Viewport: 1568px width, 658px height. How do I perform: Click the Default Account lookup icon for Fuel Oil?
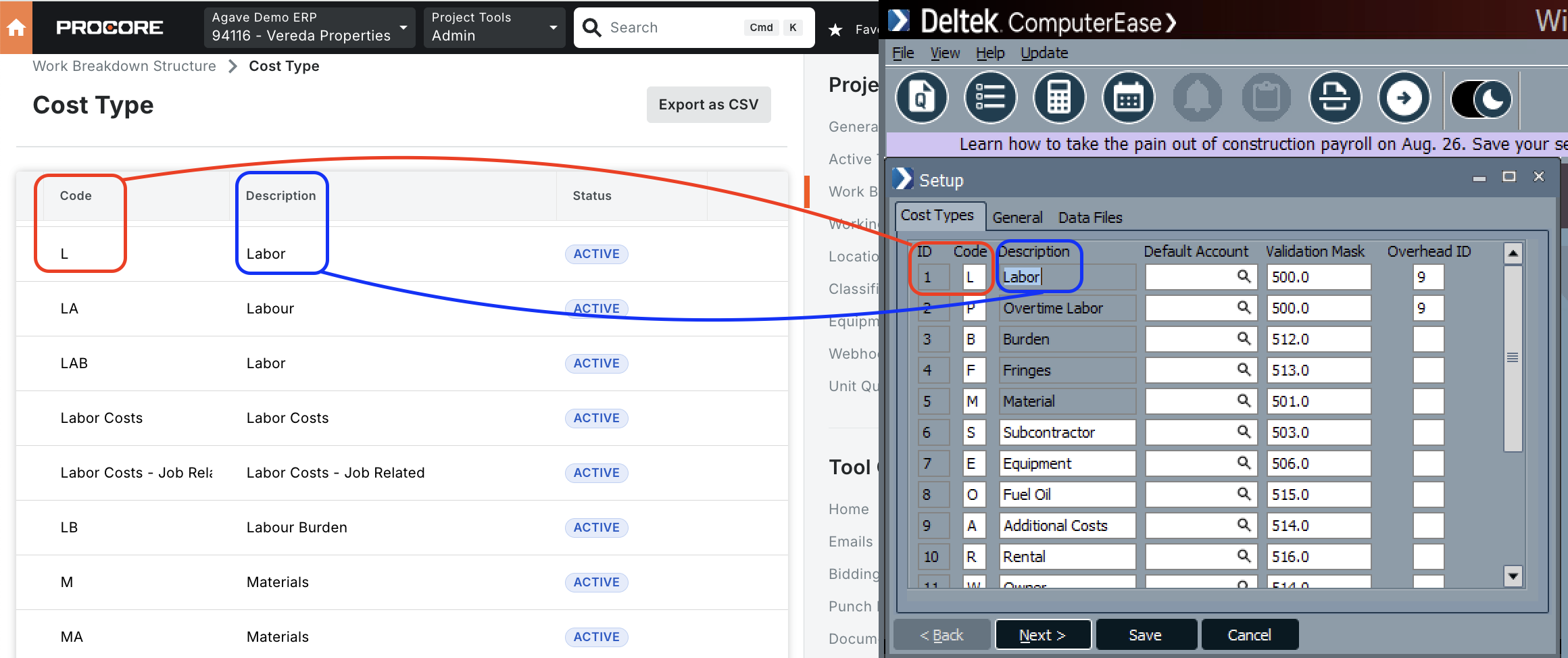coord(1244,494)
